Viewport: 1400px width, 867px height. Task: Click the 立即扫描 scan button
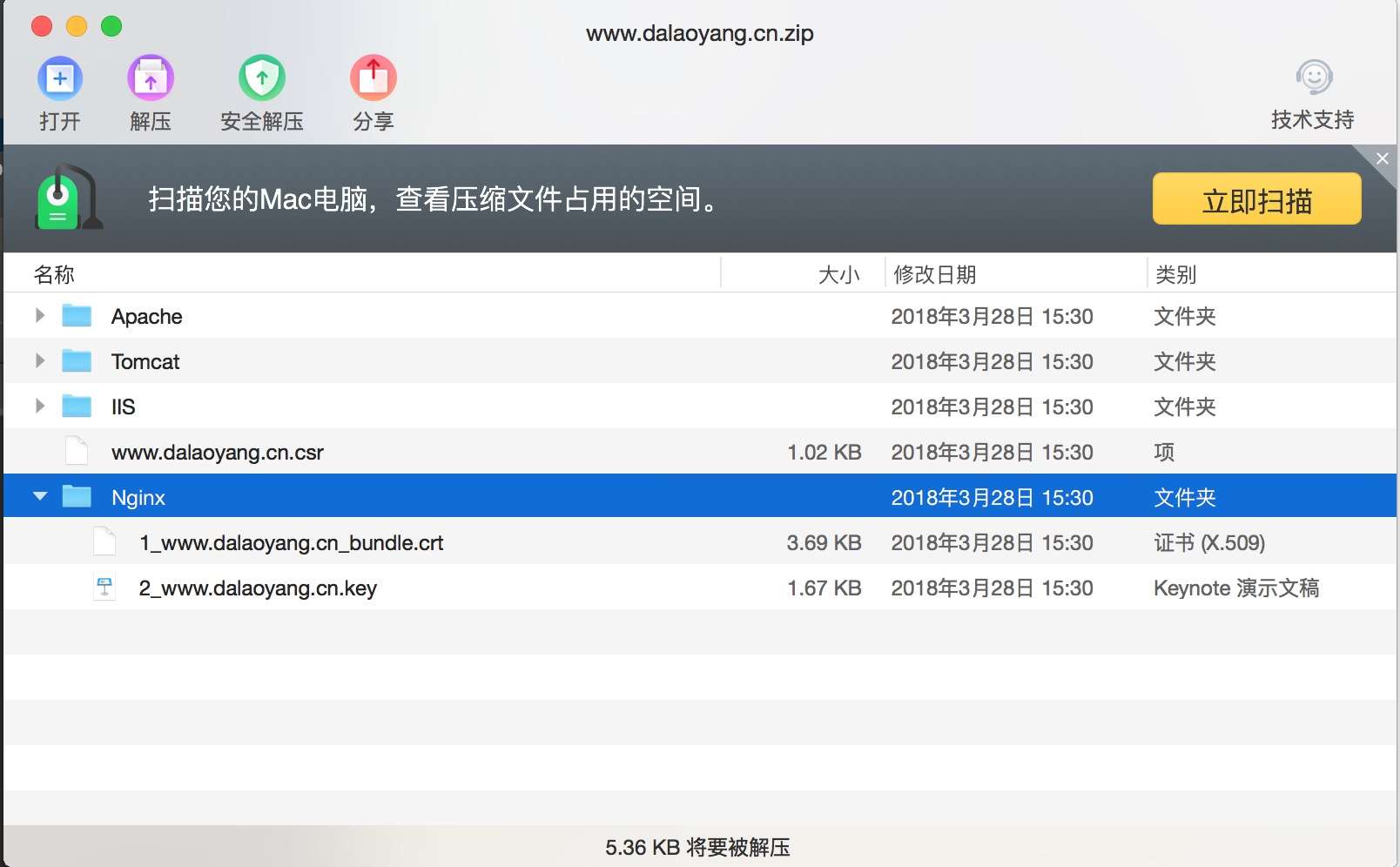[1256, 198]
